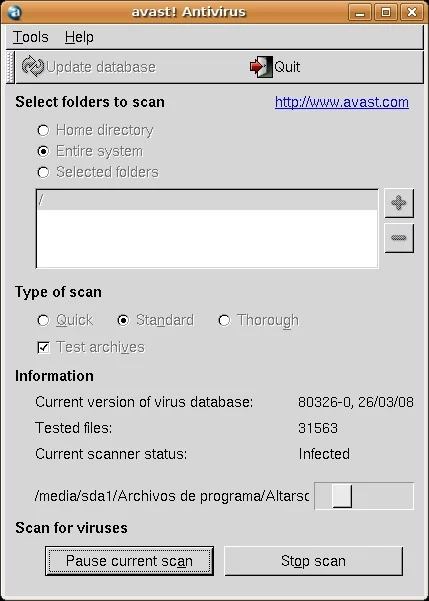Click the avast logo in title bar
429x601 pixels.
14,12
